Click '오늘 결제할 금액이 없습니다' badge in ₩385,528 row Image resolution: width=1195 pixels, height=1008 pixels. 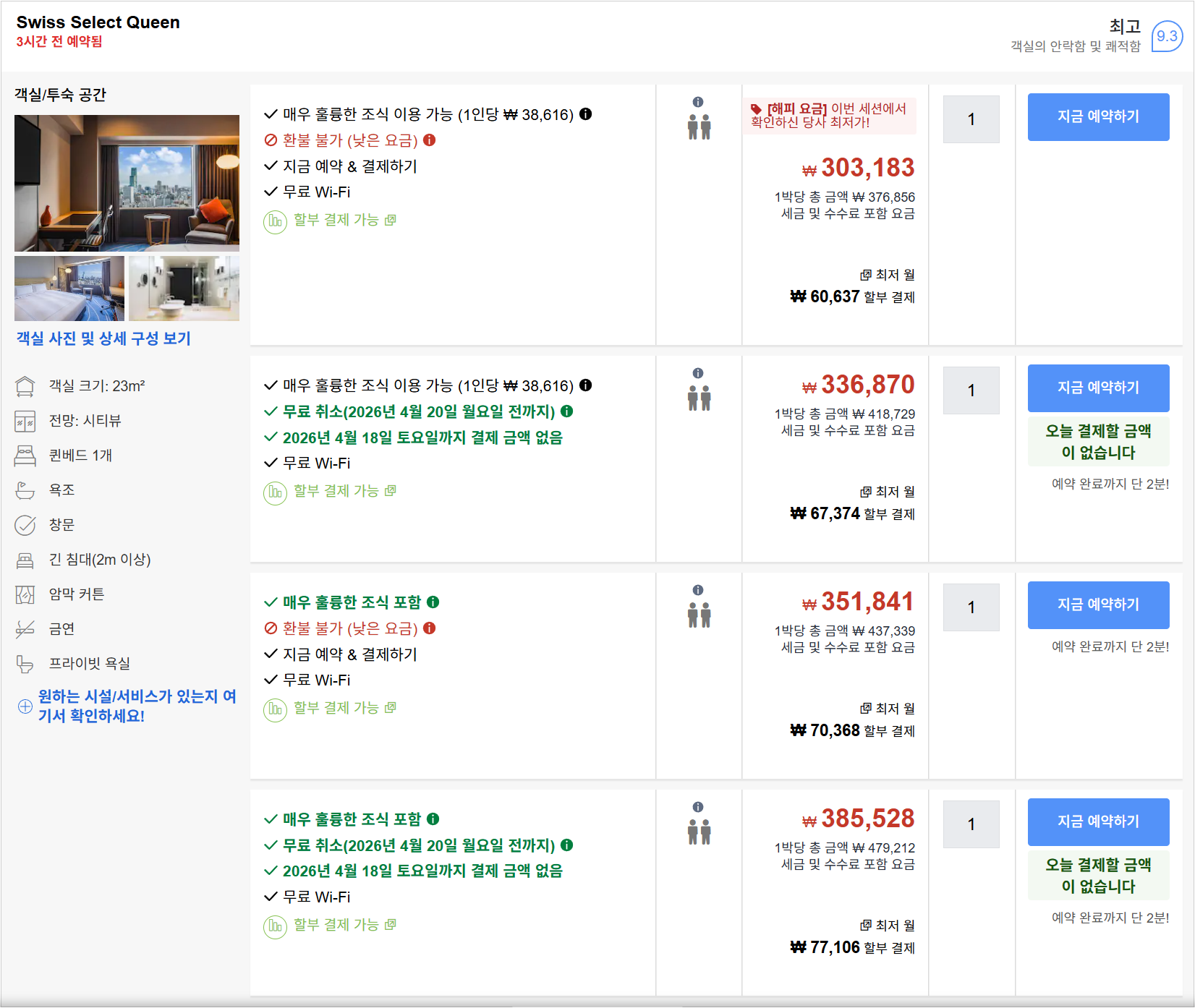click(x=1098, y=876)
